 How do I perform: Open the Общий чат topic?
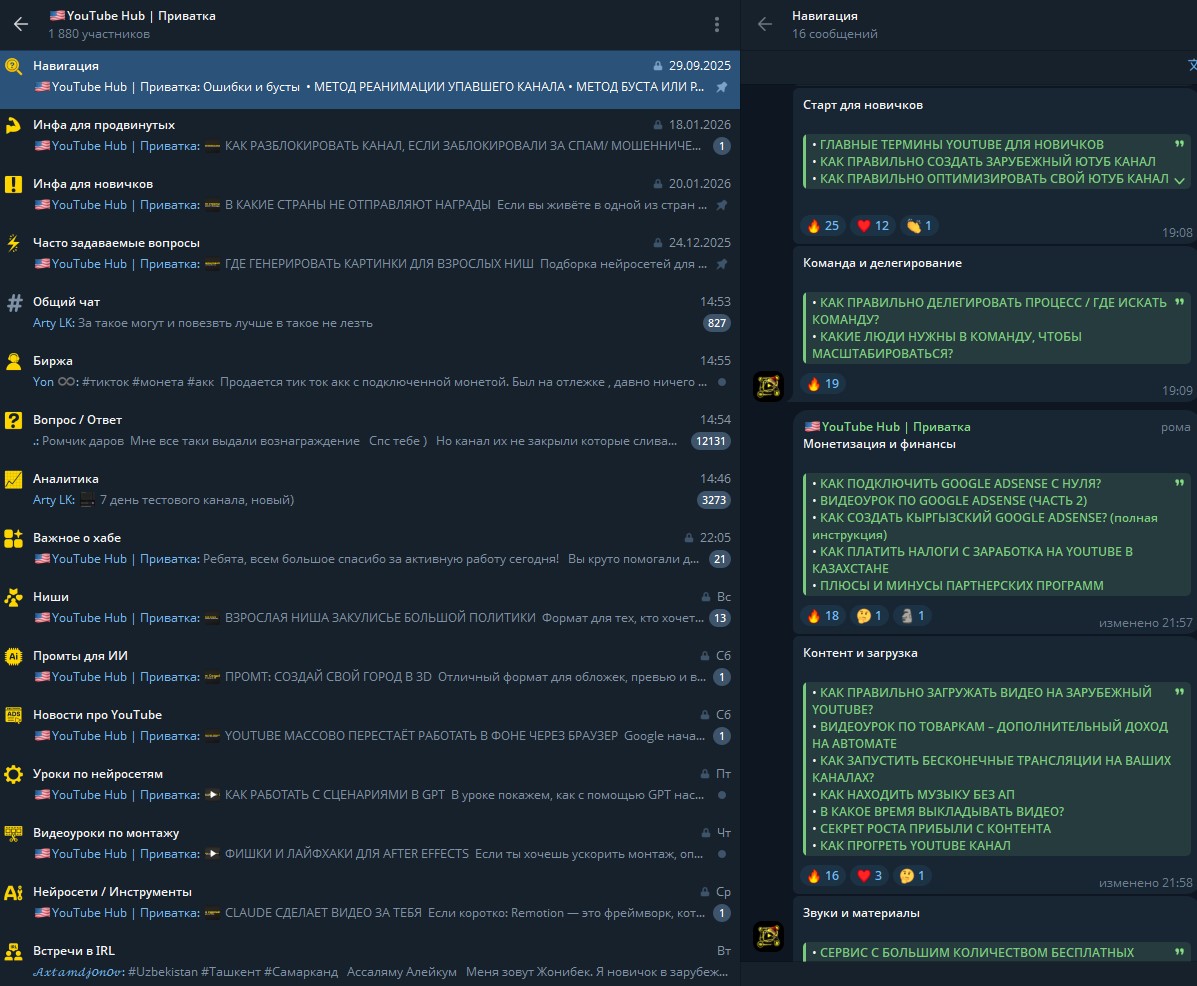coord(370,312)
